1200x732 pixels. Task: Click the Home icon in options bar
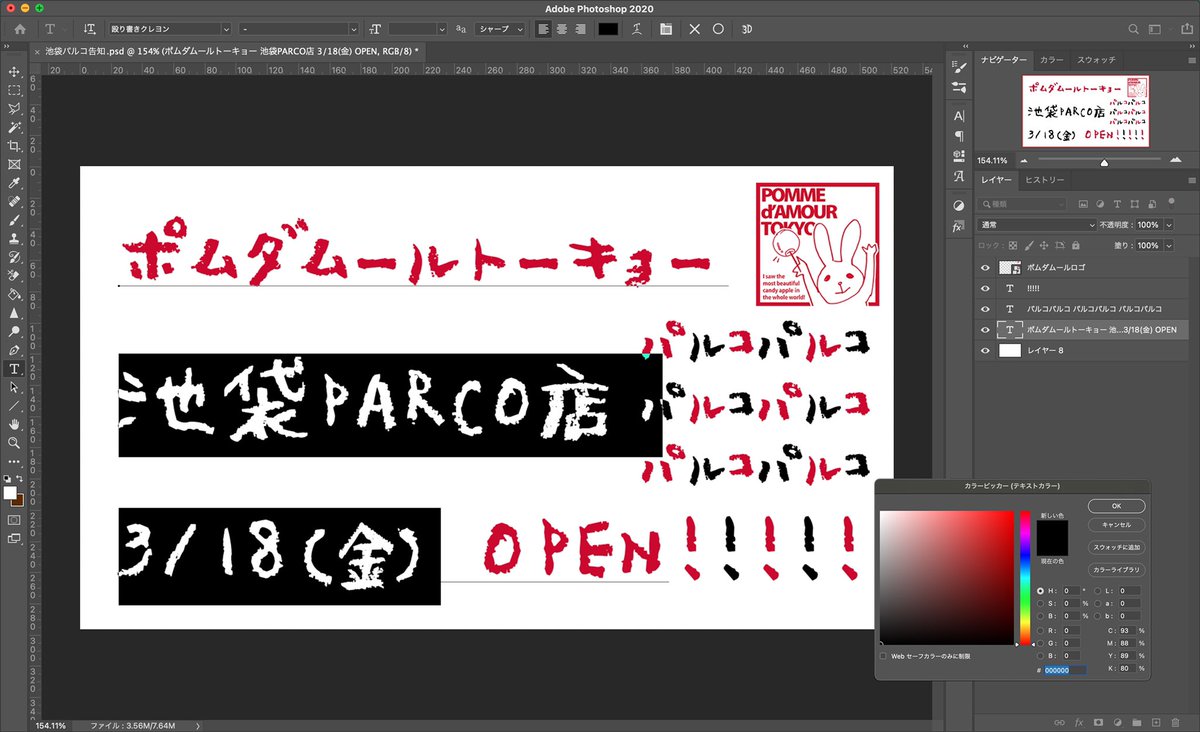coord(19,29)
